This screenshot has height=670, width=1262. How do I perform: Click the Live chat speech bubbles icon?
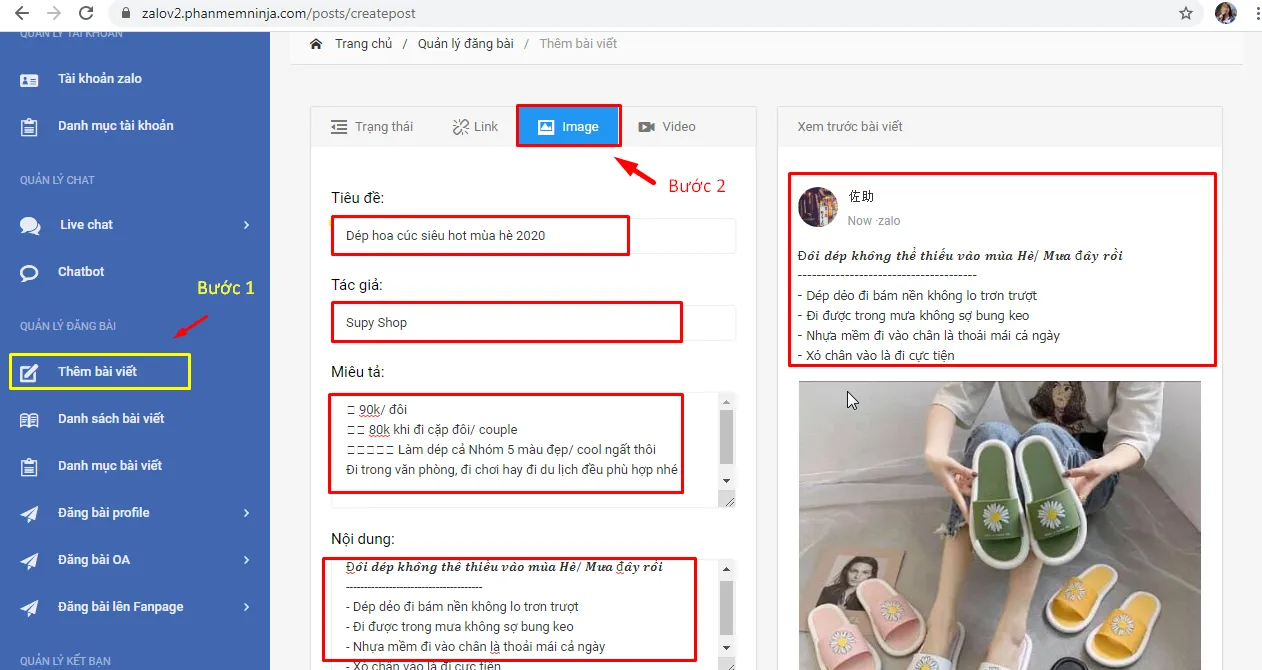coord(30,226)
